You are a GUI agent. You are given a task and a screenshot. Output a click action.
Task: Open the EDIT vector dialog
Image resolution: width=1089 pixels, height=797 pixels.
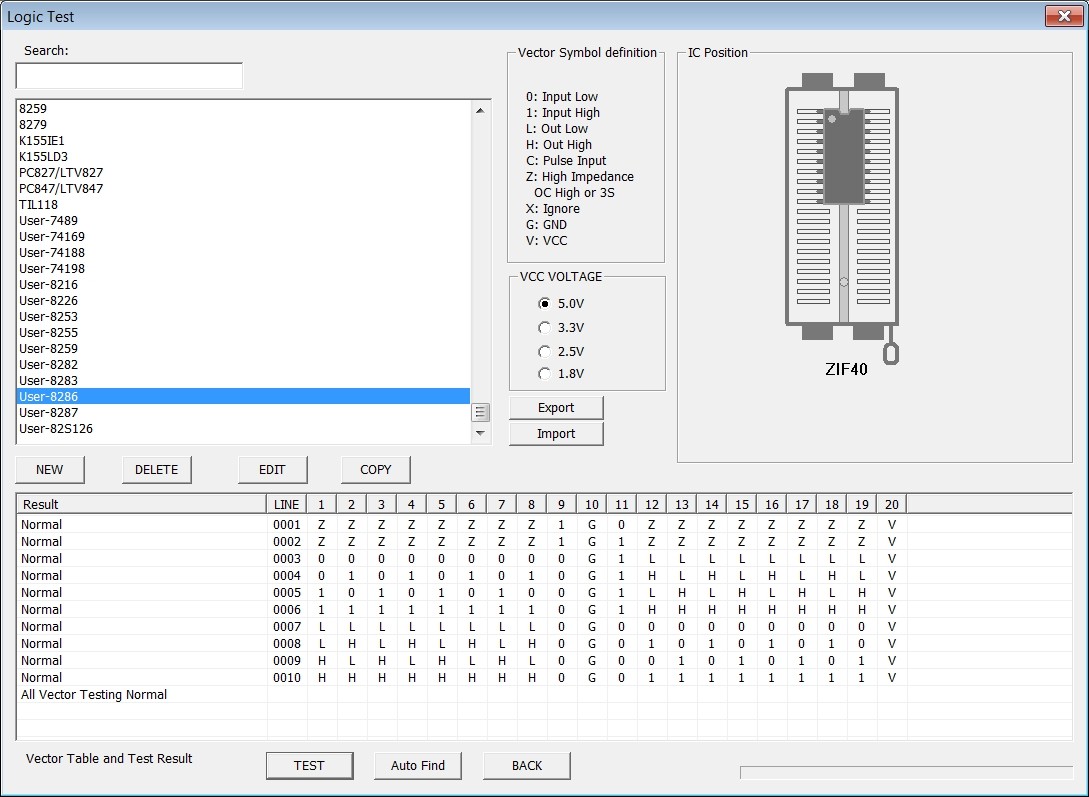pos(272,470)
